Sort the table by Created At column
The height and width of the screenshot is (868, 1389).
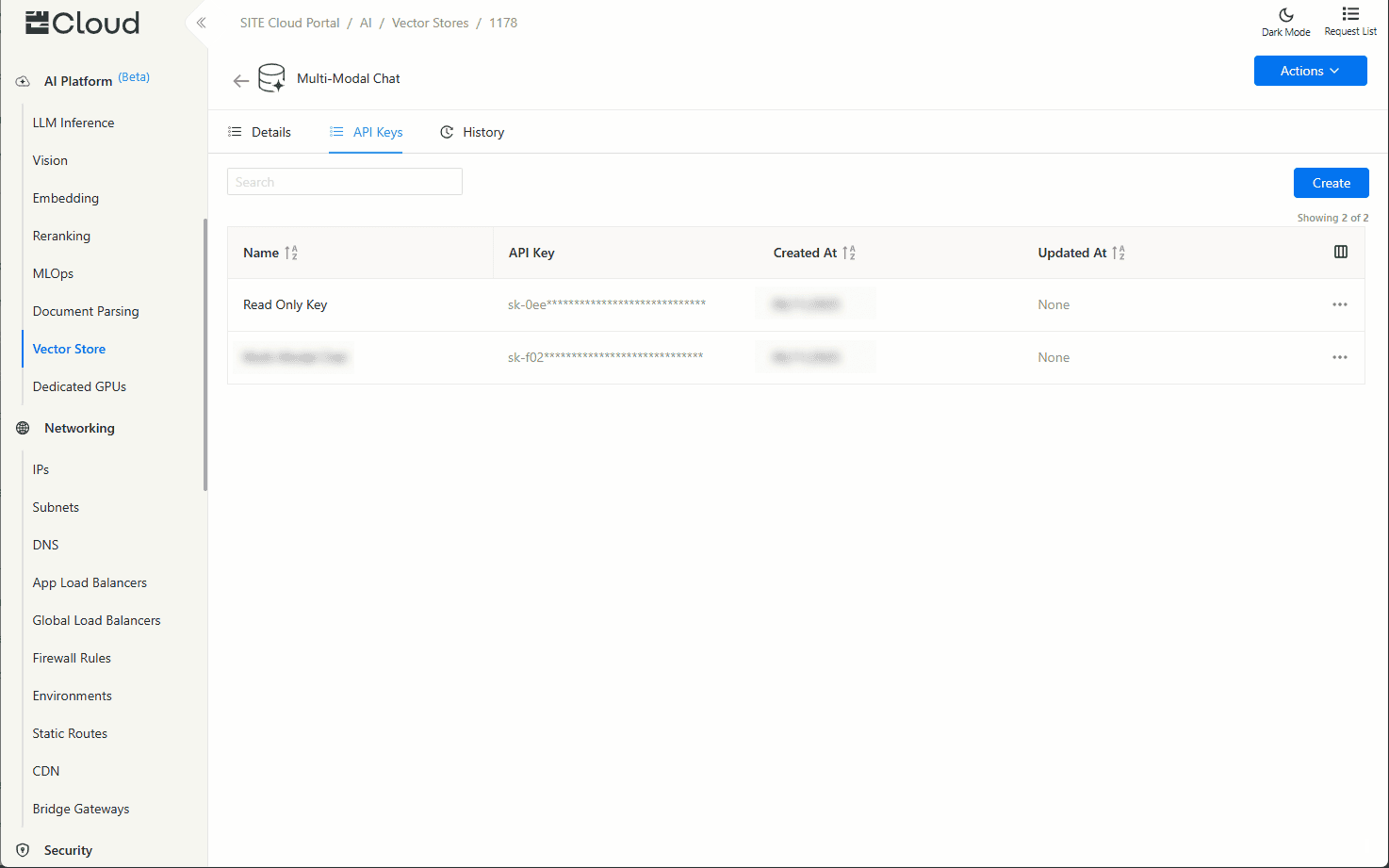pyautogui.click(x=849, y=253)
